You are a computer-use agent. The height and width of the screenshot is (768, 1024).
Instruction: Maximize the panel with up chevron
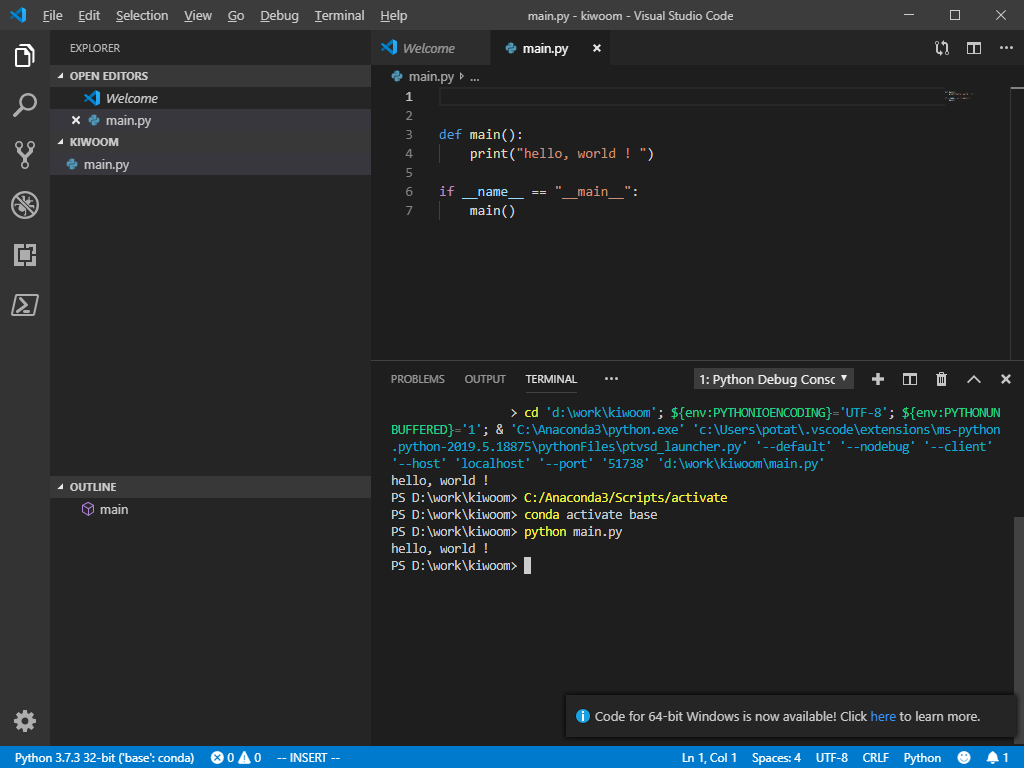pyautogui.click(x=974, y=379)
